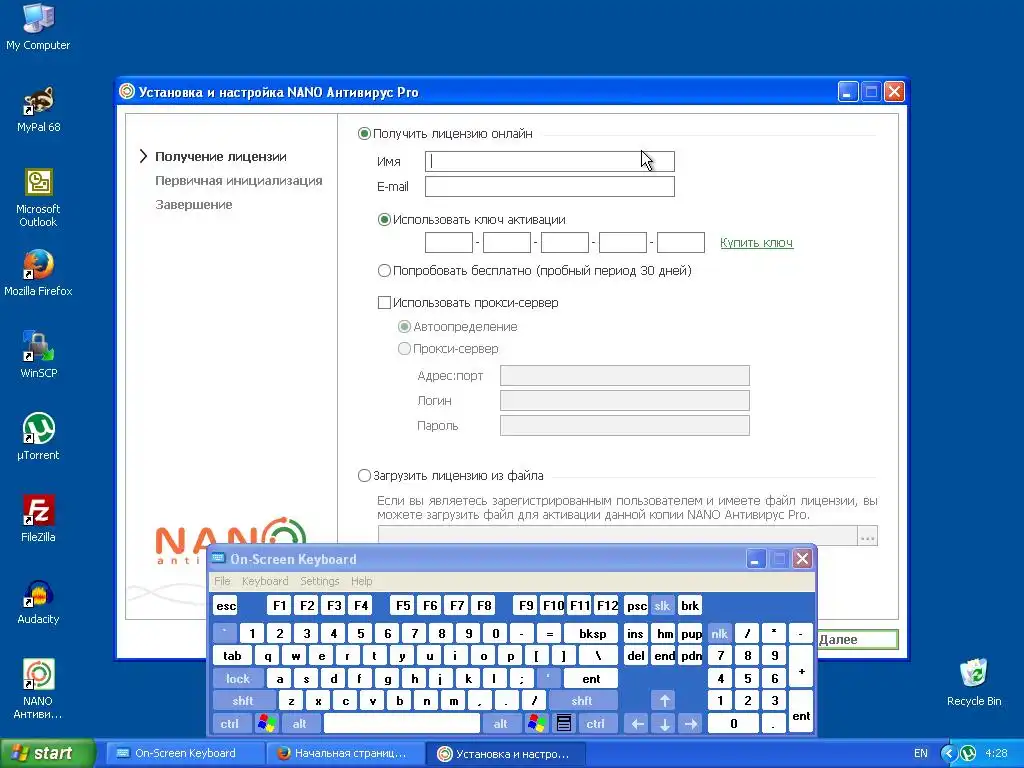Click the up arrow key on On-Screen Keyboard
1024x768 pixels.
click(664, 701)
